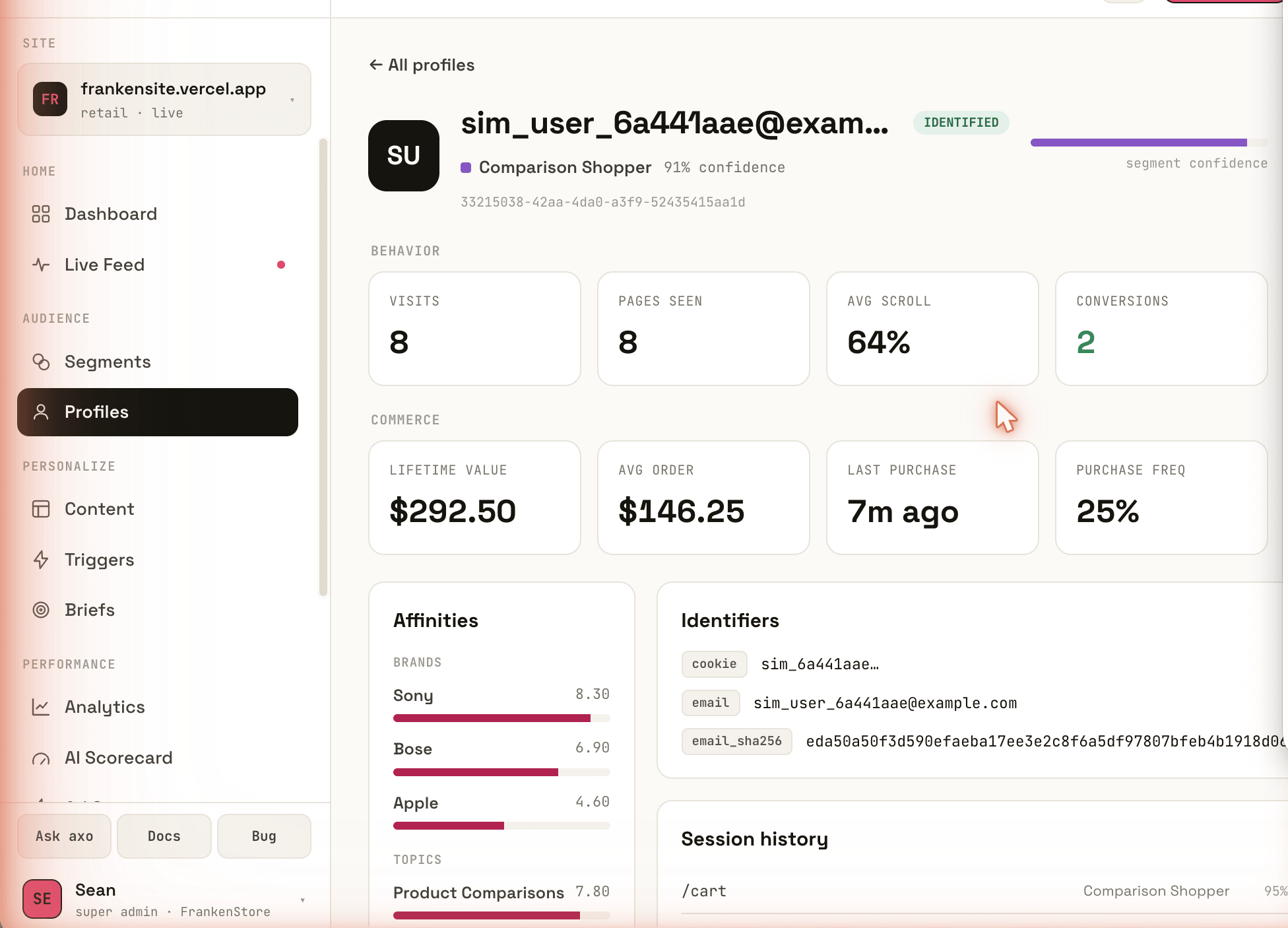Expand the frankensite.vercel.app site selector

(164, 100)
